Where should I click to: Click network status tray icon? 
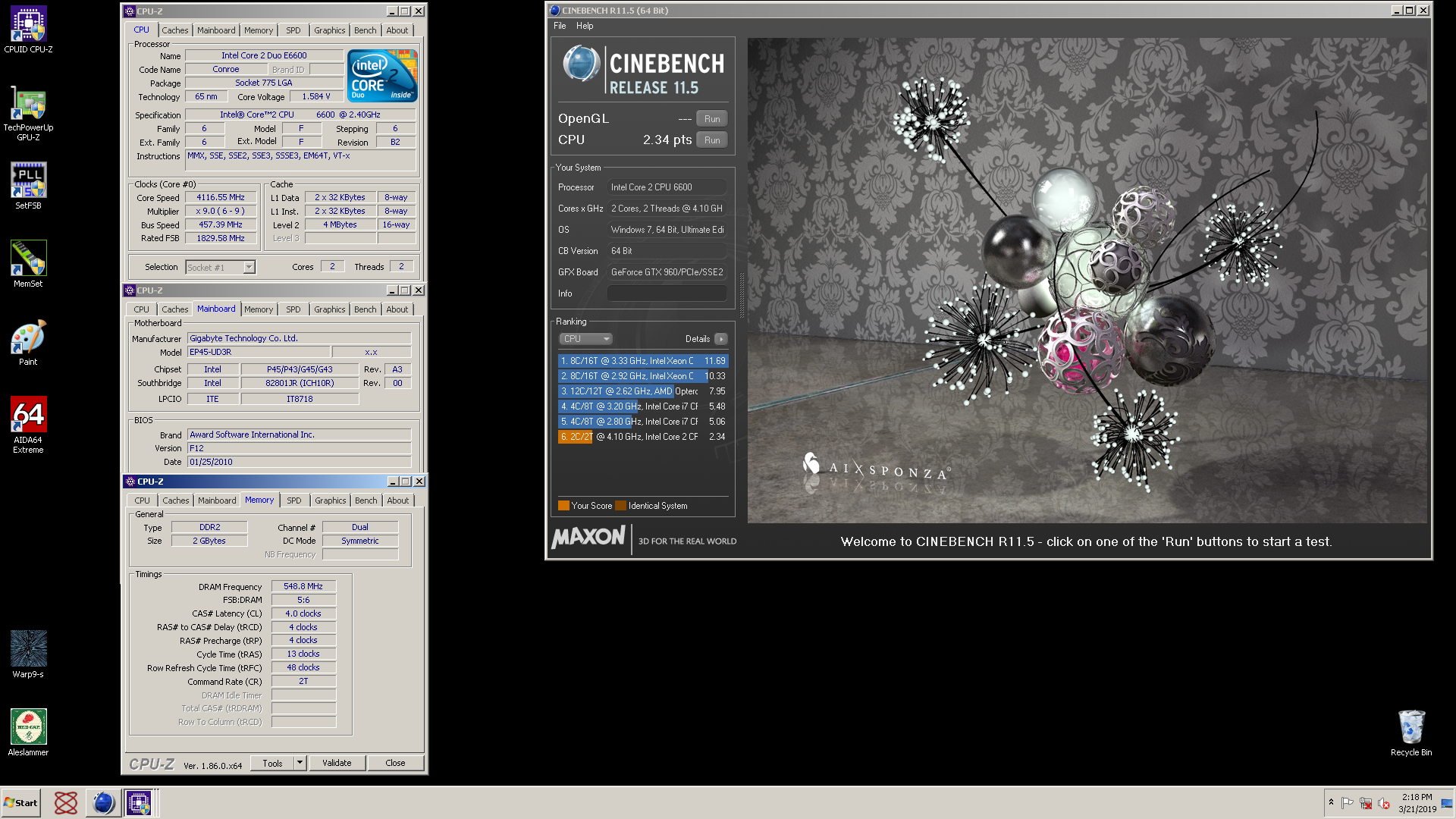[1366, 803]
